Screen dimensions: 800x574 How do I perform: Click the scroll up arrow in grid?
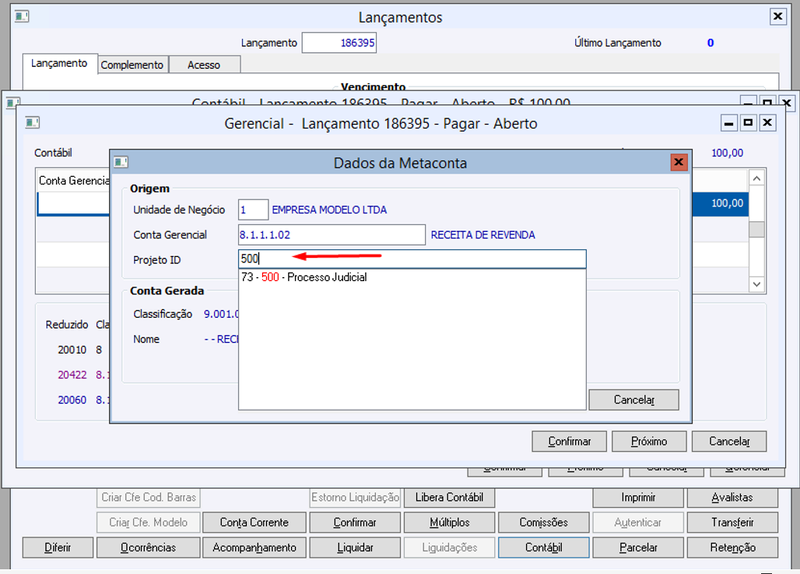(757, 178)
